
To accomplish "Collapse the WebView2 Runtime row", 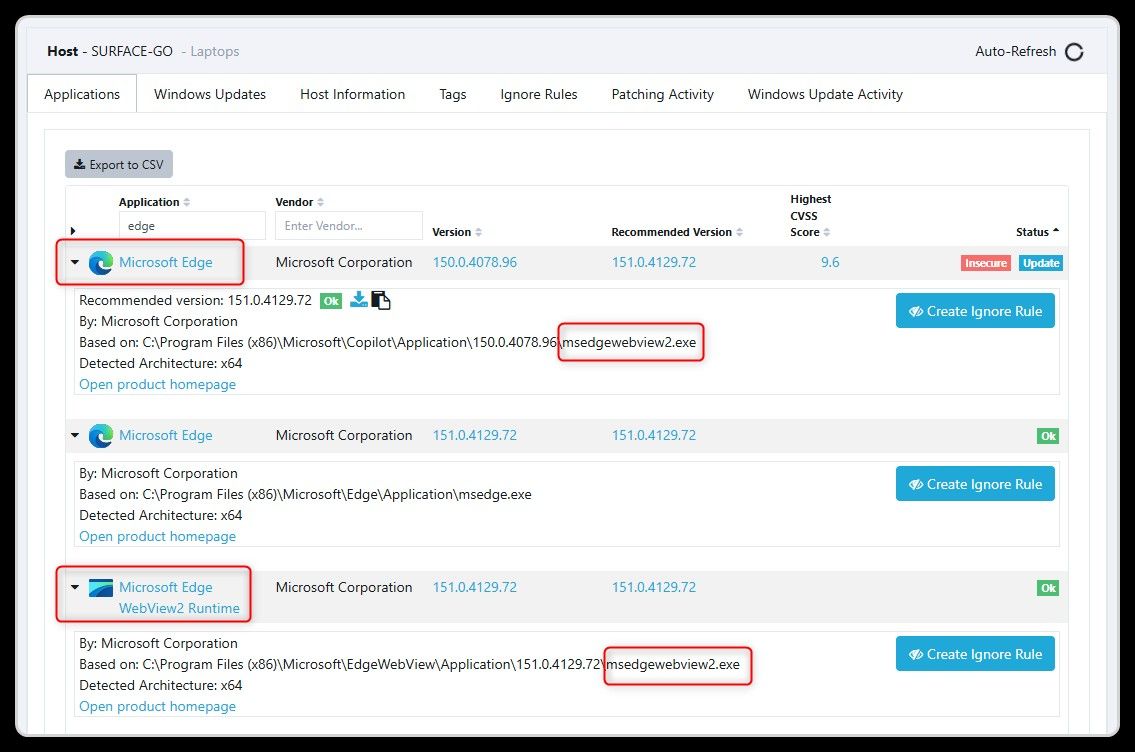I will (75, 587).
